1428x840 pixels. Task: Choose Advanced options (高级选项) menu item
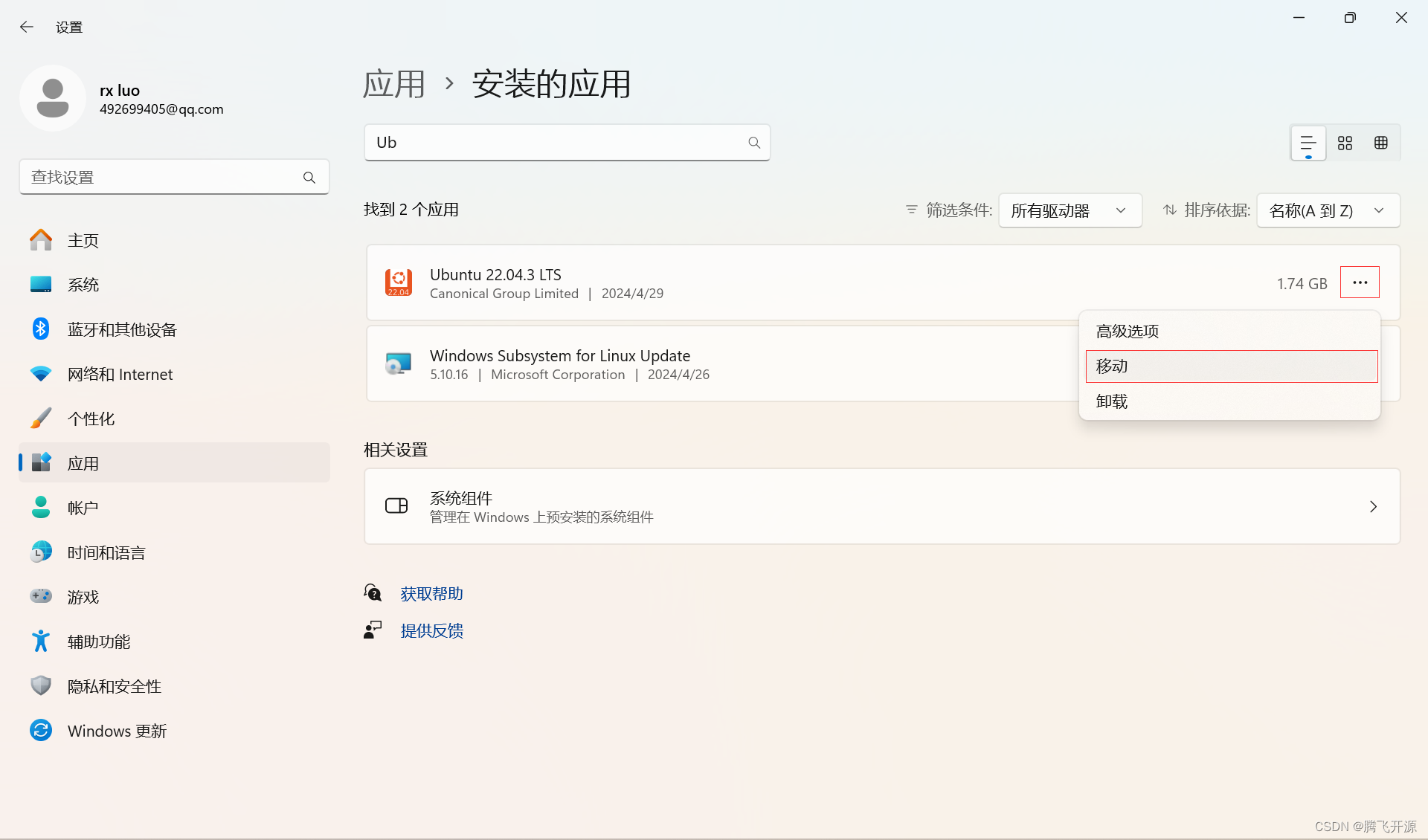tap(1128, 332)
